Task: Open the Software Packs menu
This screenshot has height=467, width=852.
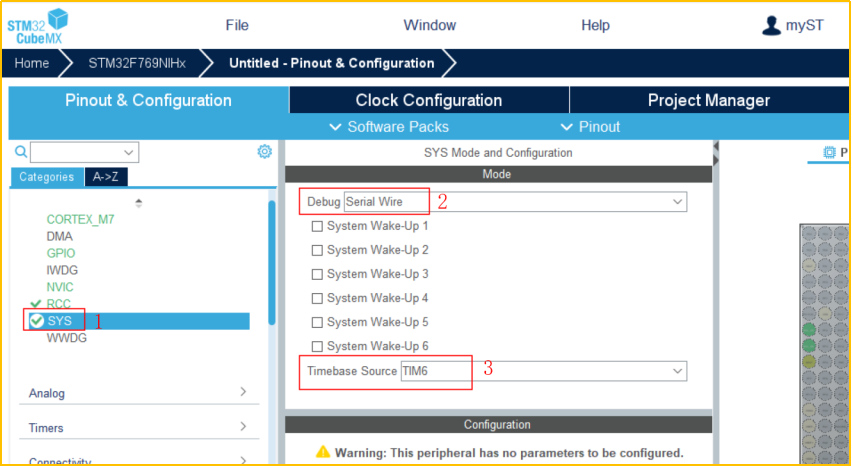Action: [x=389, y=127]
